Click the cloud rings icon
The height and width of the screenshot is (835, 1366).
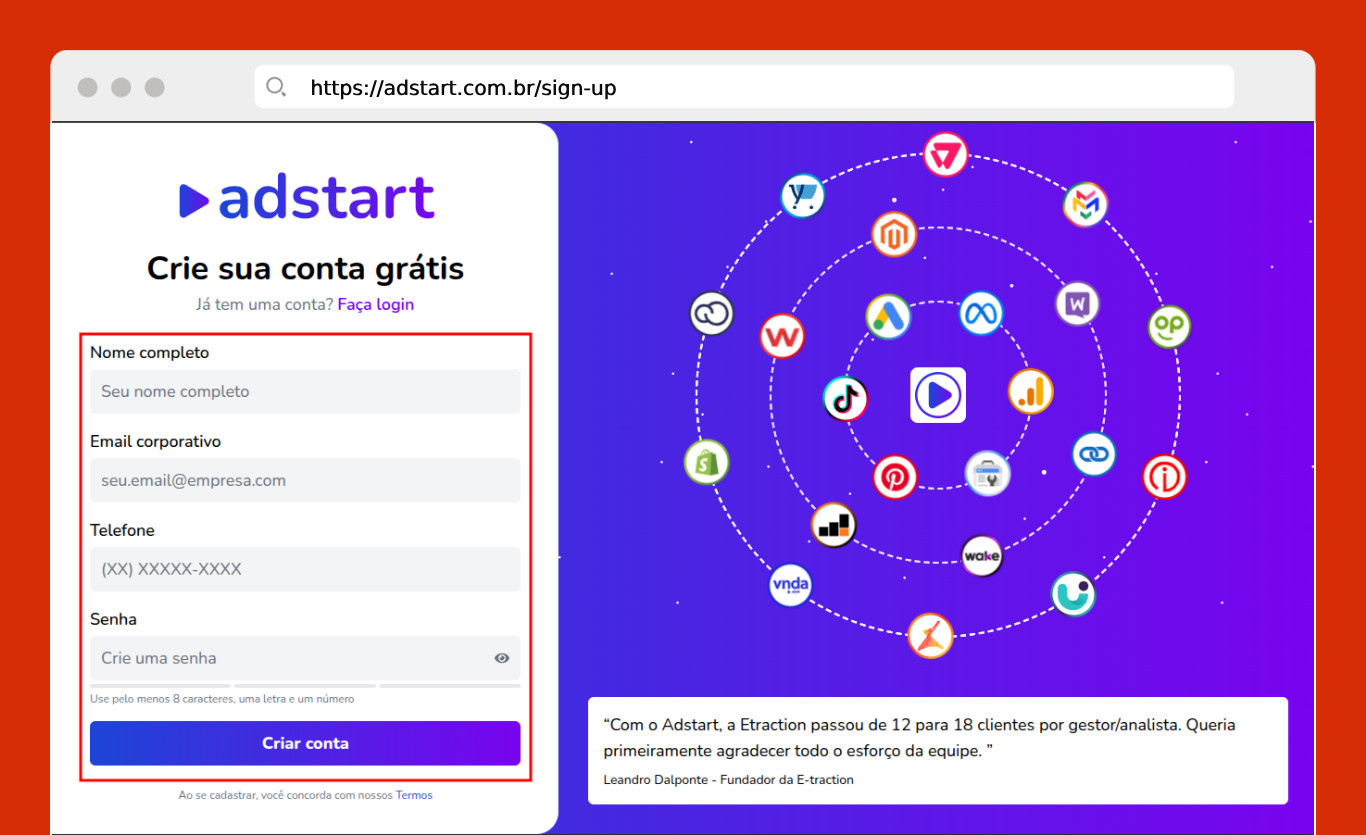coord(712,313)
